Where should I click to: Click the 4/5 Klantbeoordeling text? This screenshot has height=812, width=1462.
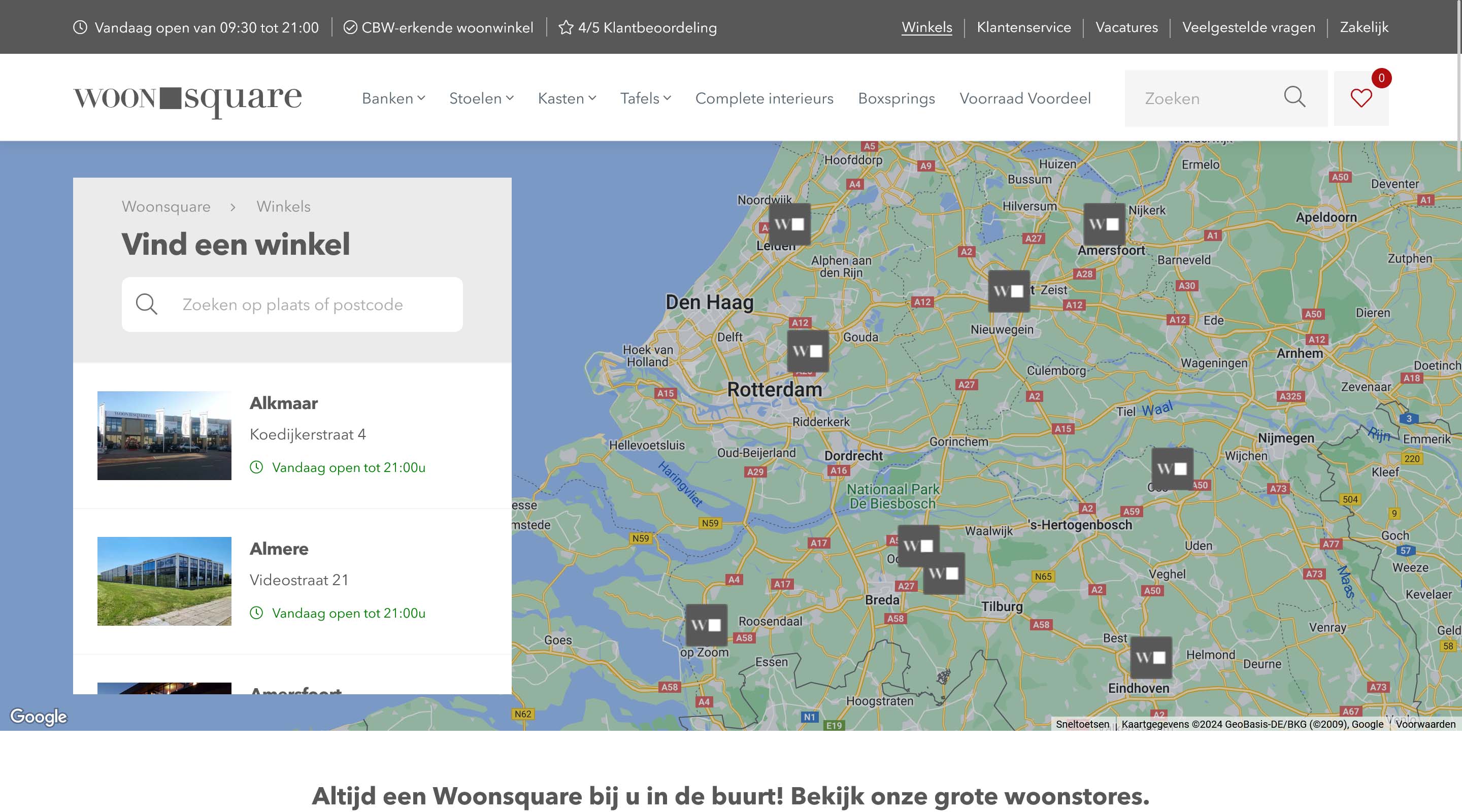click(x=647, y=27)
